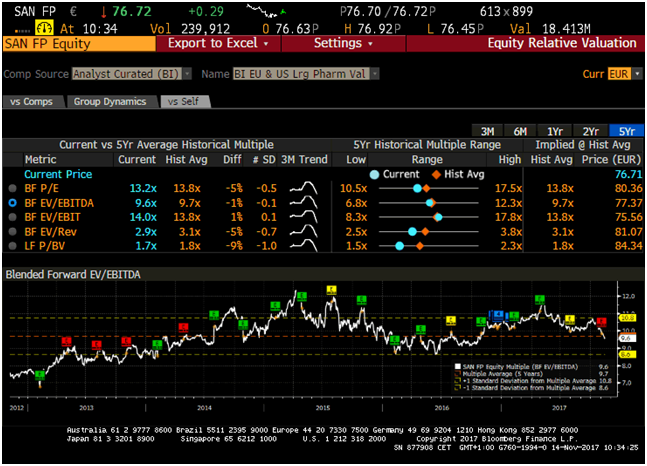The image size is (647, 466).
Task: Open the 3M Trend sparkline for BF EV/Rev
Action: pos(303,231)
